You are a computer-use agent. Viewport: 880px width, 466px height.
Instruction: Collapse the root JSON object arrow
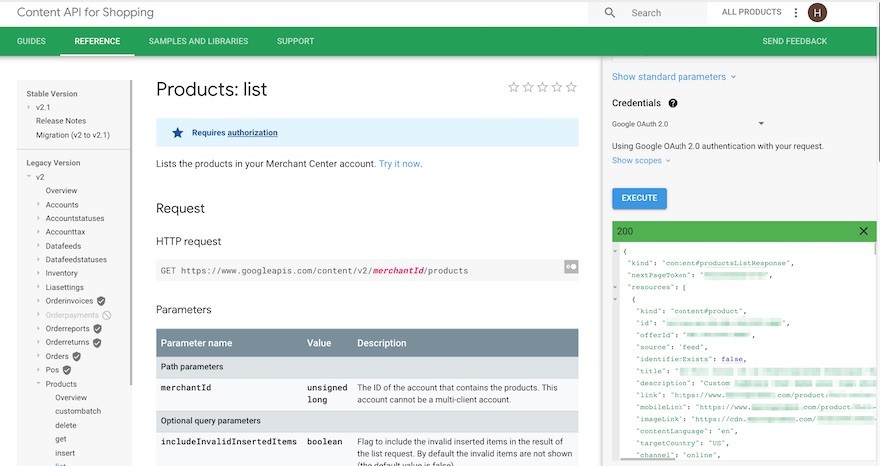point(615,251)
